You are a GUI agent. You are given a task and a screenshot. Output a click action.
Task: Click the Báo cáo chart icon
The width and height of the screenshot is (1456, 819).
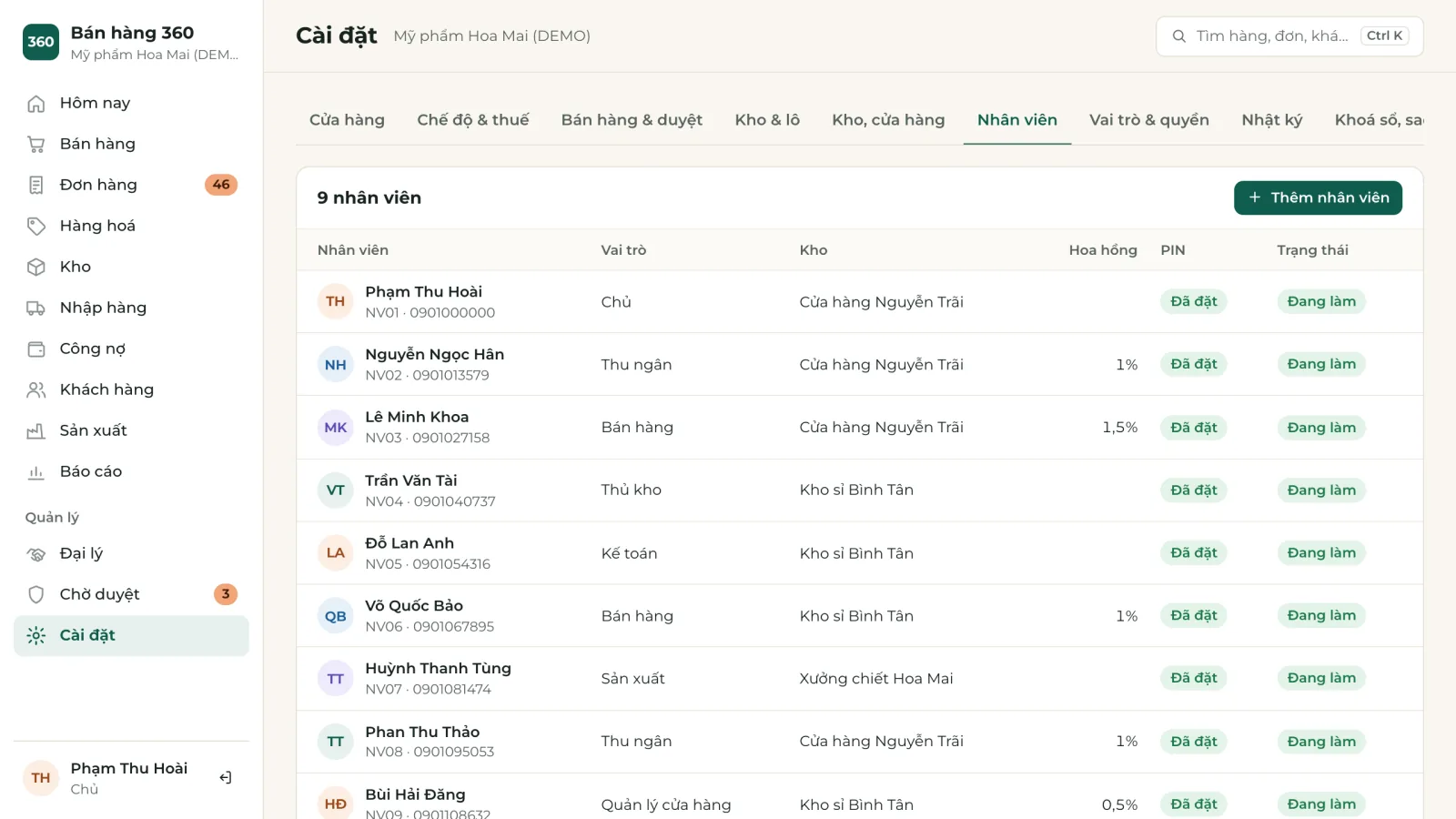36,472
